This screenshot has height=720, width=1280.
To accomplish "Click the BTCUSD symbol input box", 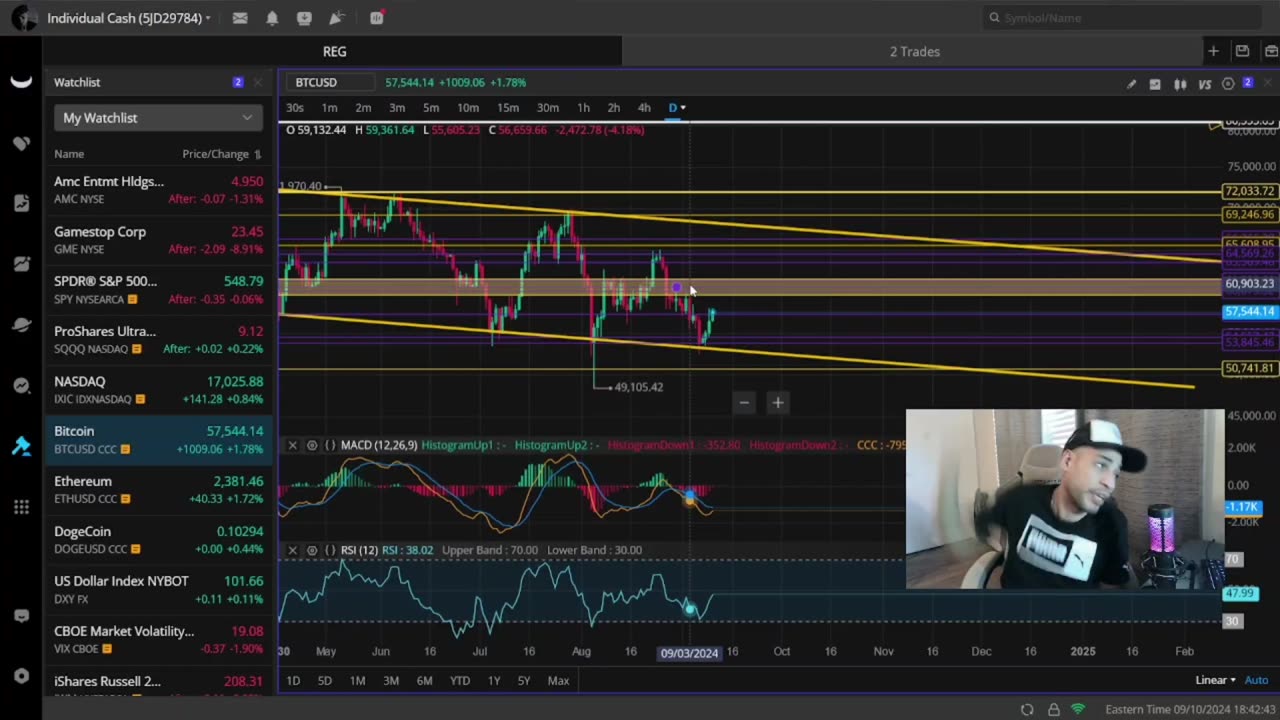I will click(331, 83).
